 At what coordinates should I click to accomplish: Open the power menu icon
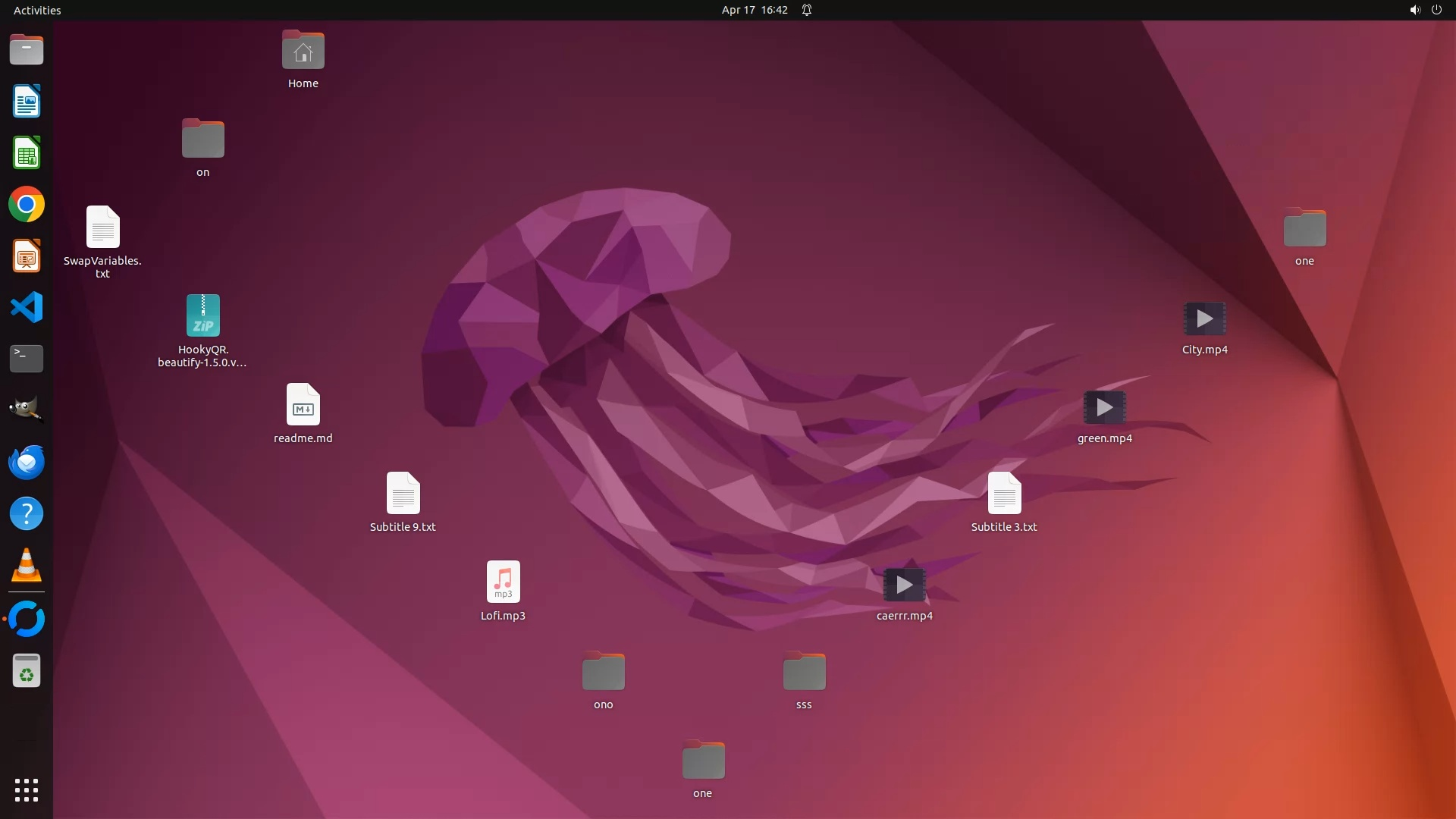(1436, 10)
